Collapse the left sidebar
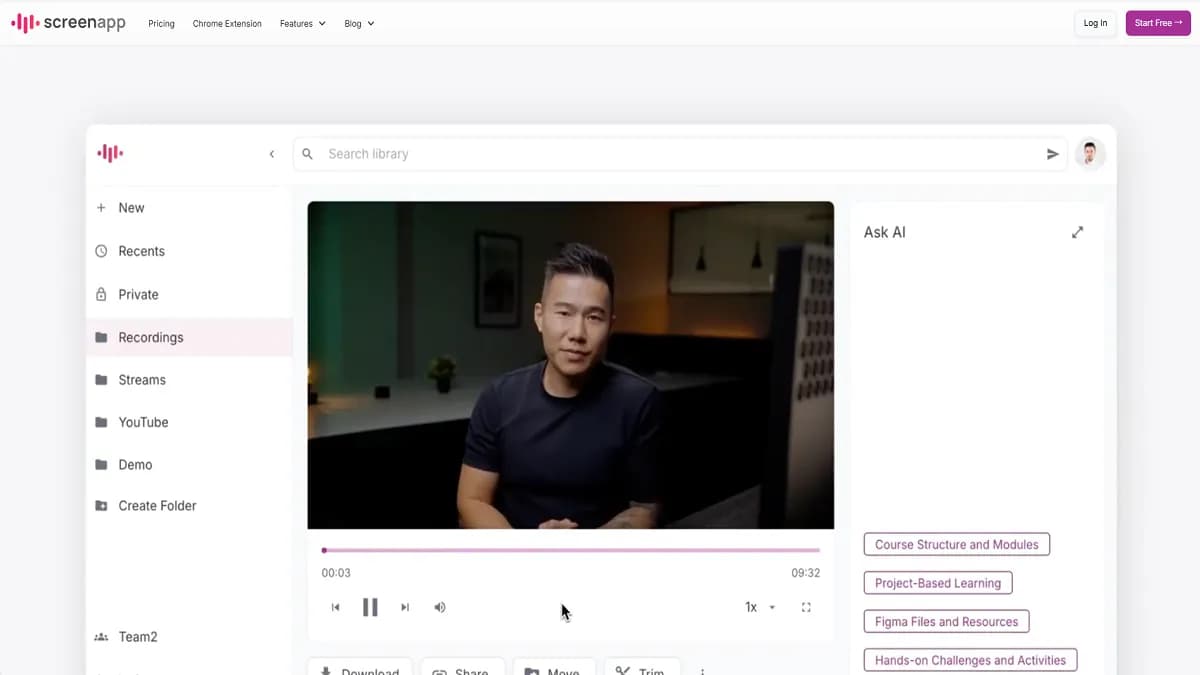Screen dimensions: 1200x675 [272, 154]
